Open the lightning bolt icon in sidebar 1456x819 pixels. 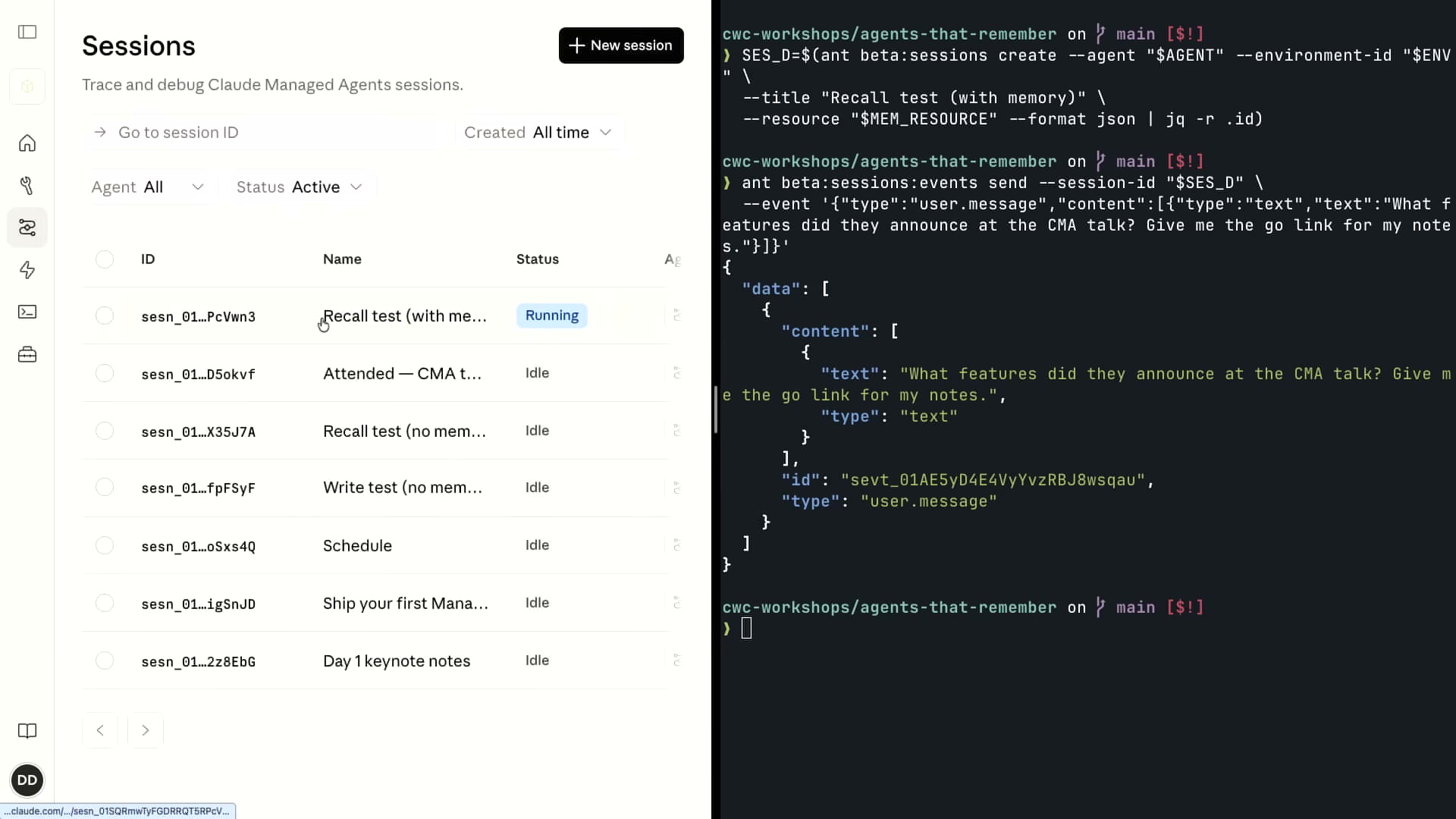(x=27, y=270)
